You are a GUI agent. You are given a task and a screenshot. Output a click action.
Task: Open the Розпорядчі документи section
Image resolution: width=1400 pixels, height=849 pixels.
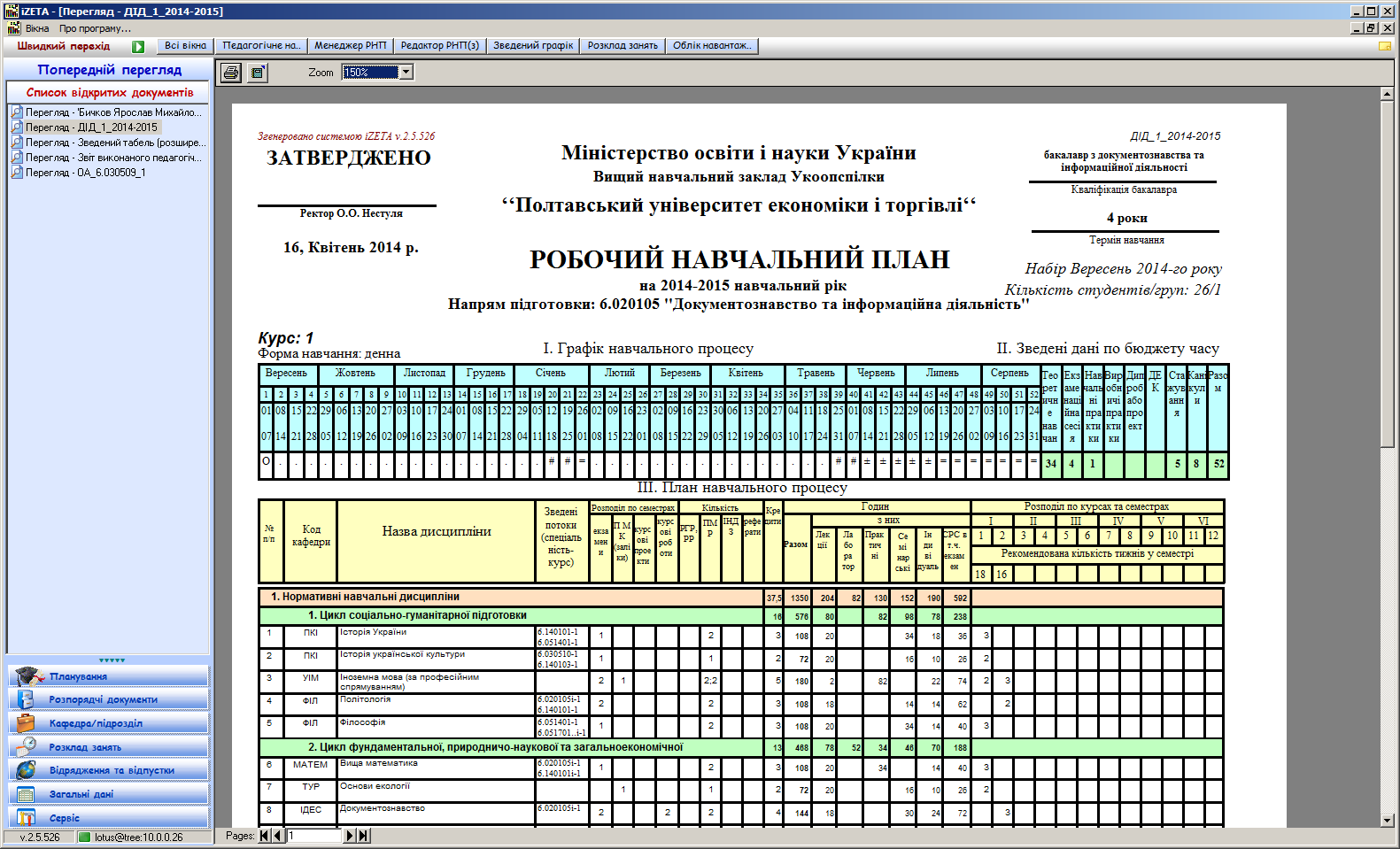(x=108, y=699)
